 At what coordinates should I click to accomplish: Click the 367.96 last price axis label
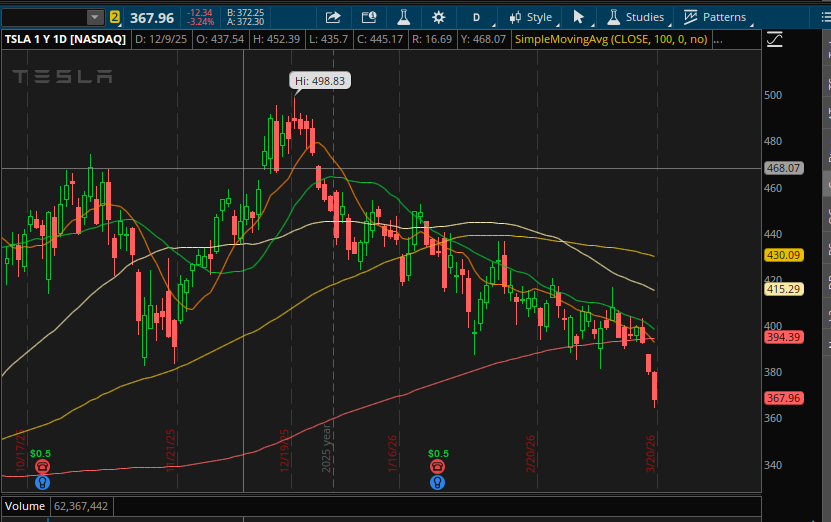784,398
